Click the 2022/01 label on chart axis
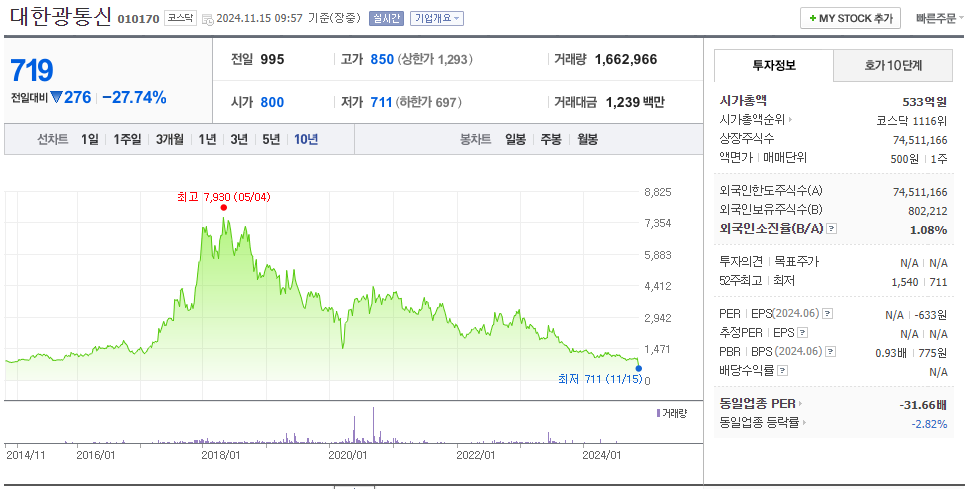This screenshot has height=489, width=970. click(x=476, y=455)
